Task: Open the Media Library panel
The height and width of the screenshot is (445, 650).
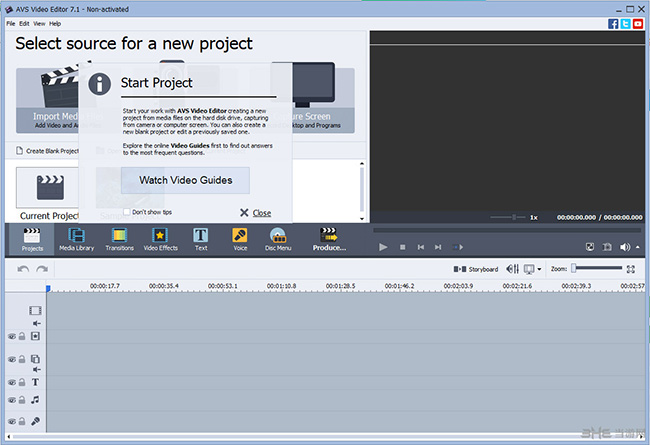Action: point(77,239)
